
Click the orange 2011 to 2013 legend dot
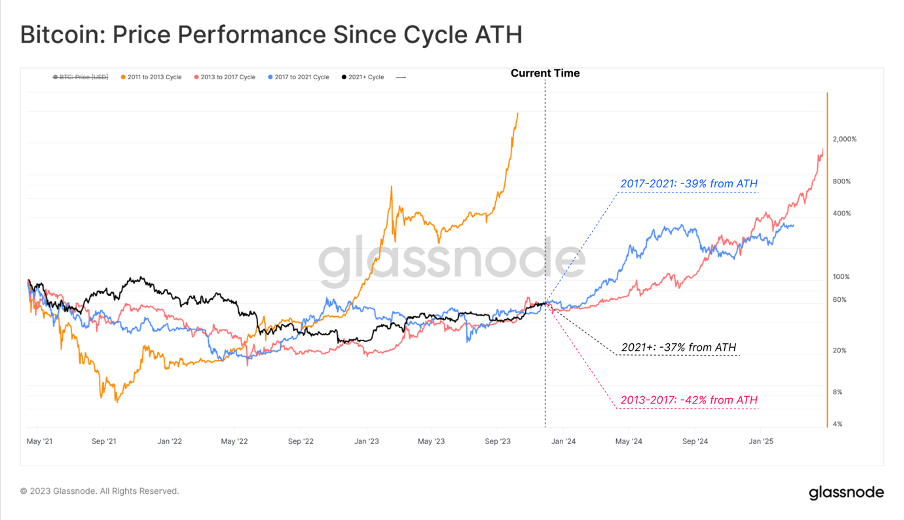click(121, 77)
